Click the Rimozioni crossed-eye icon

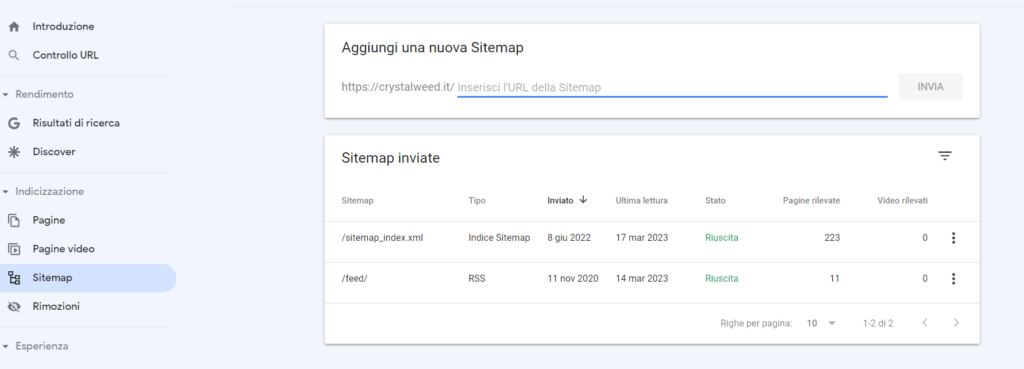pyautogui.click(x=14, y=306)
